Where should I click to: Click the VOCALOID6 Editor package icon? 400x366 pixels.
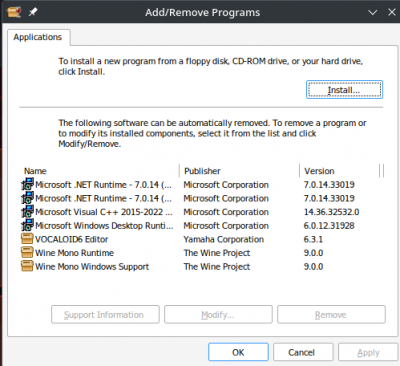click(27, 239)
